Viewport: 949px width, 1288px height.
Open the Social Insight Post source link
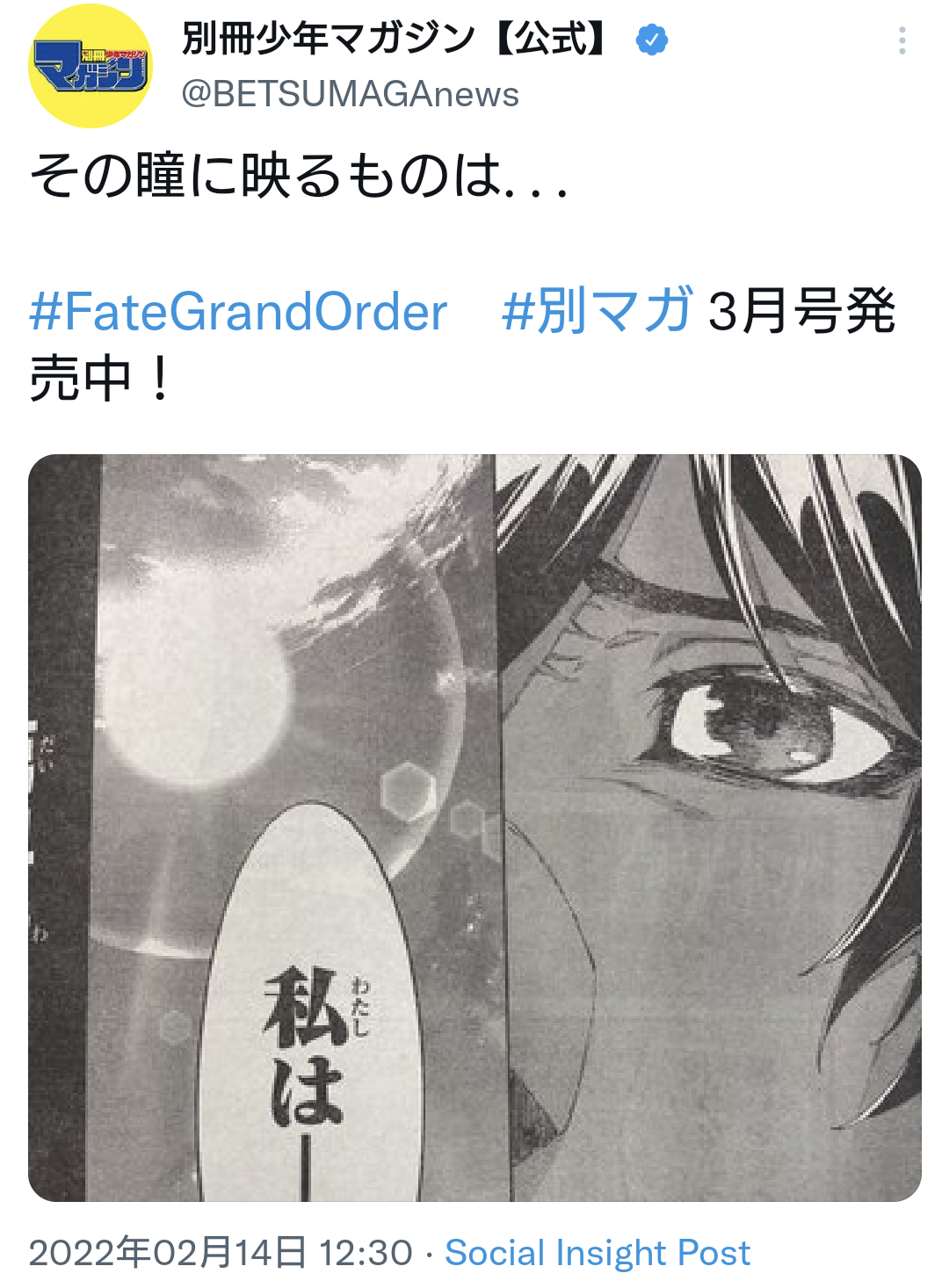pyautogui.click(x=598, y=1253)
